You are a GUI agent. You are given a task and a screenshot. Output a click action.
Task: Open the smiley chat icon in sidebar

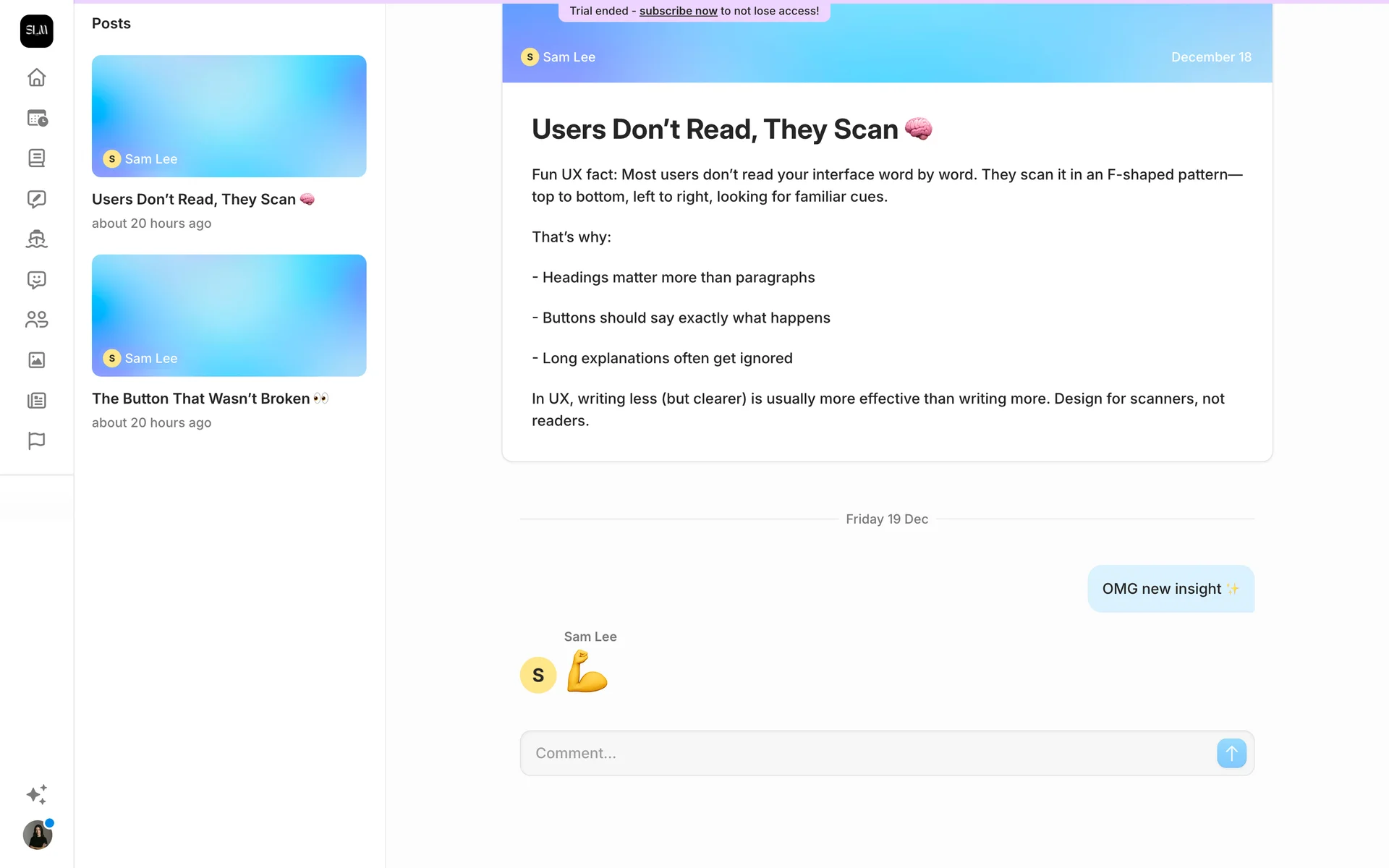click(x=36, y=280)
